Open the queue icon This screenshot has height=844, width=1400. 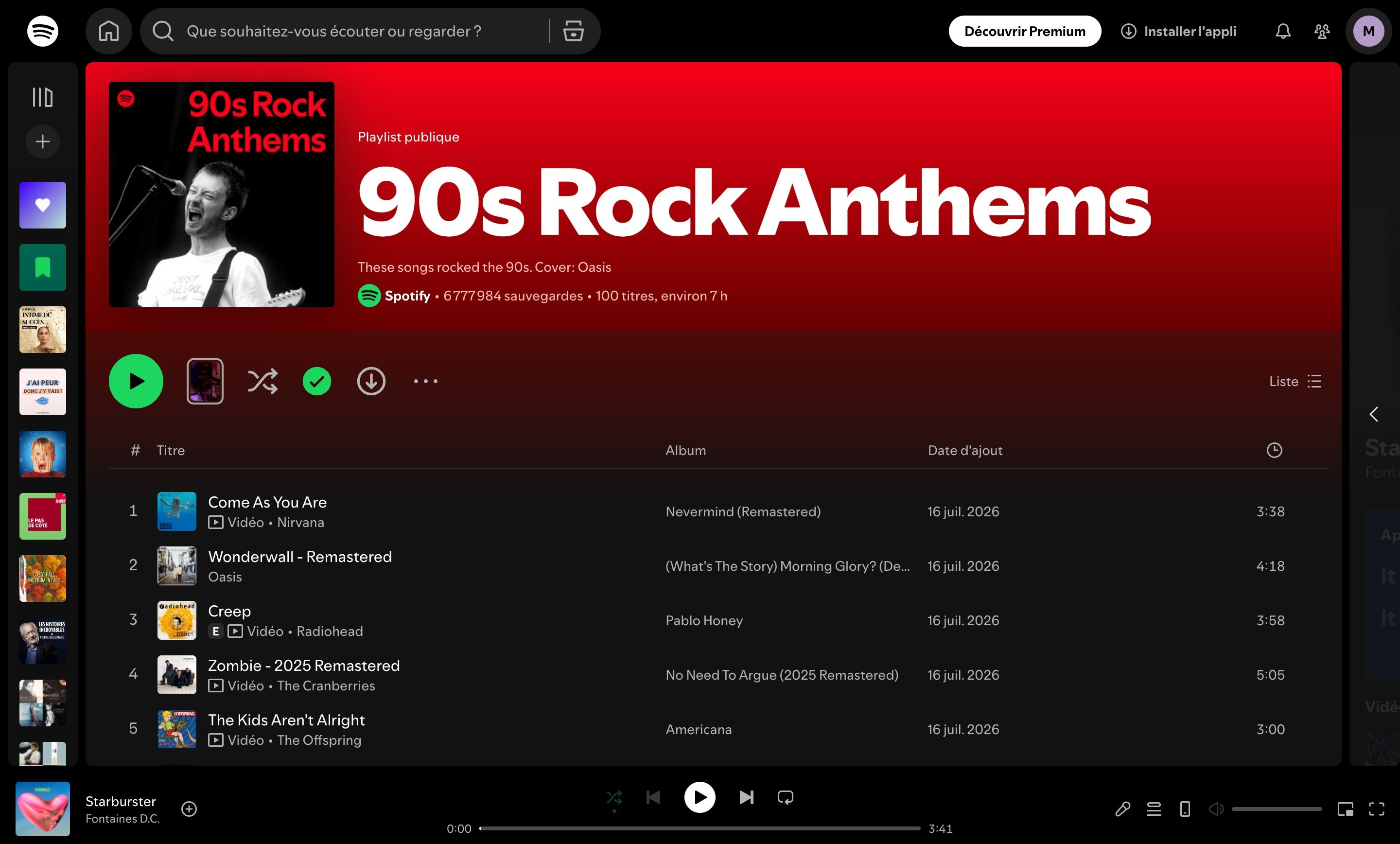coord(1154,809)
